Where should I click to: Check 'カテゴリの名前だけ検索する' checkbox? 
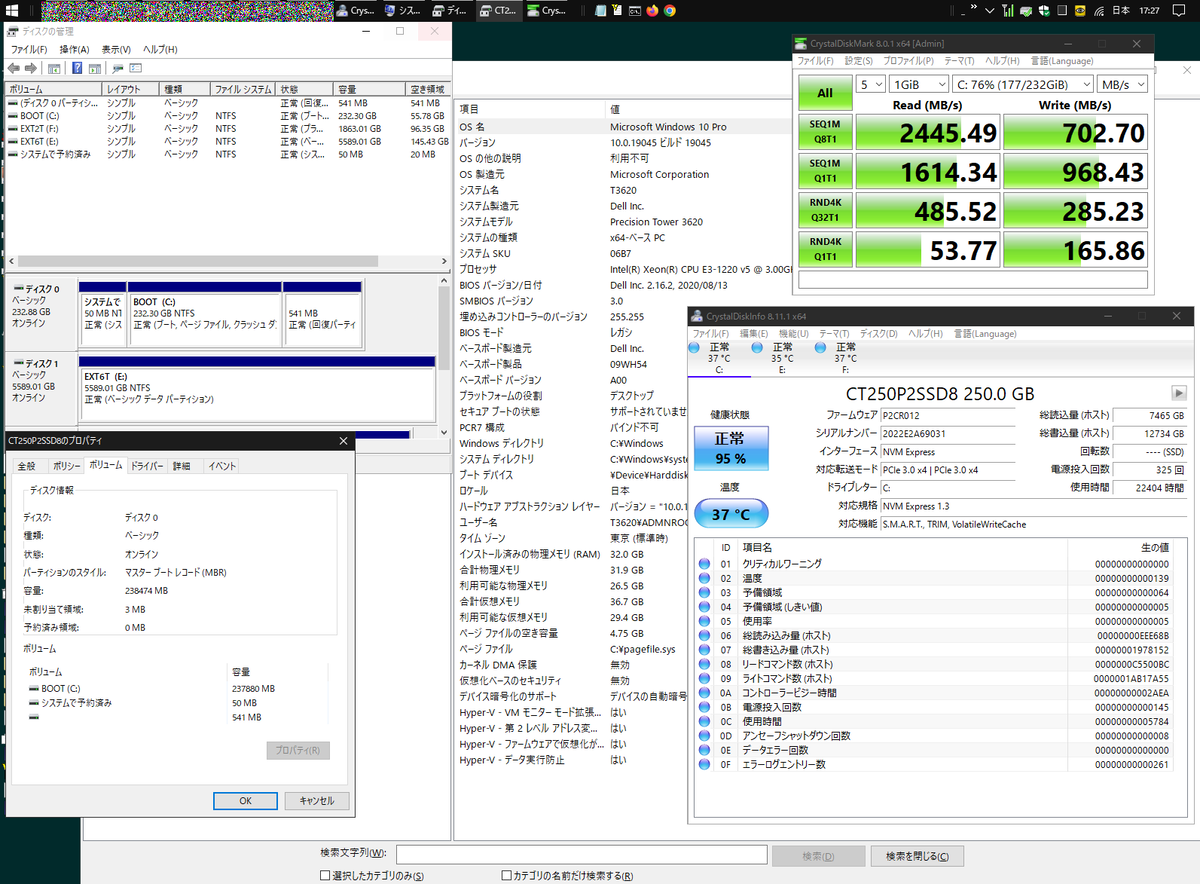tap(506, 876)
